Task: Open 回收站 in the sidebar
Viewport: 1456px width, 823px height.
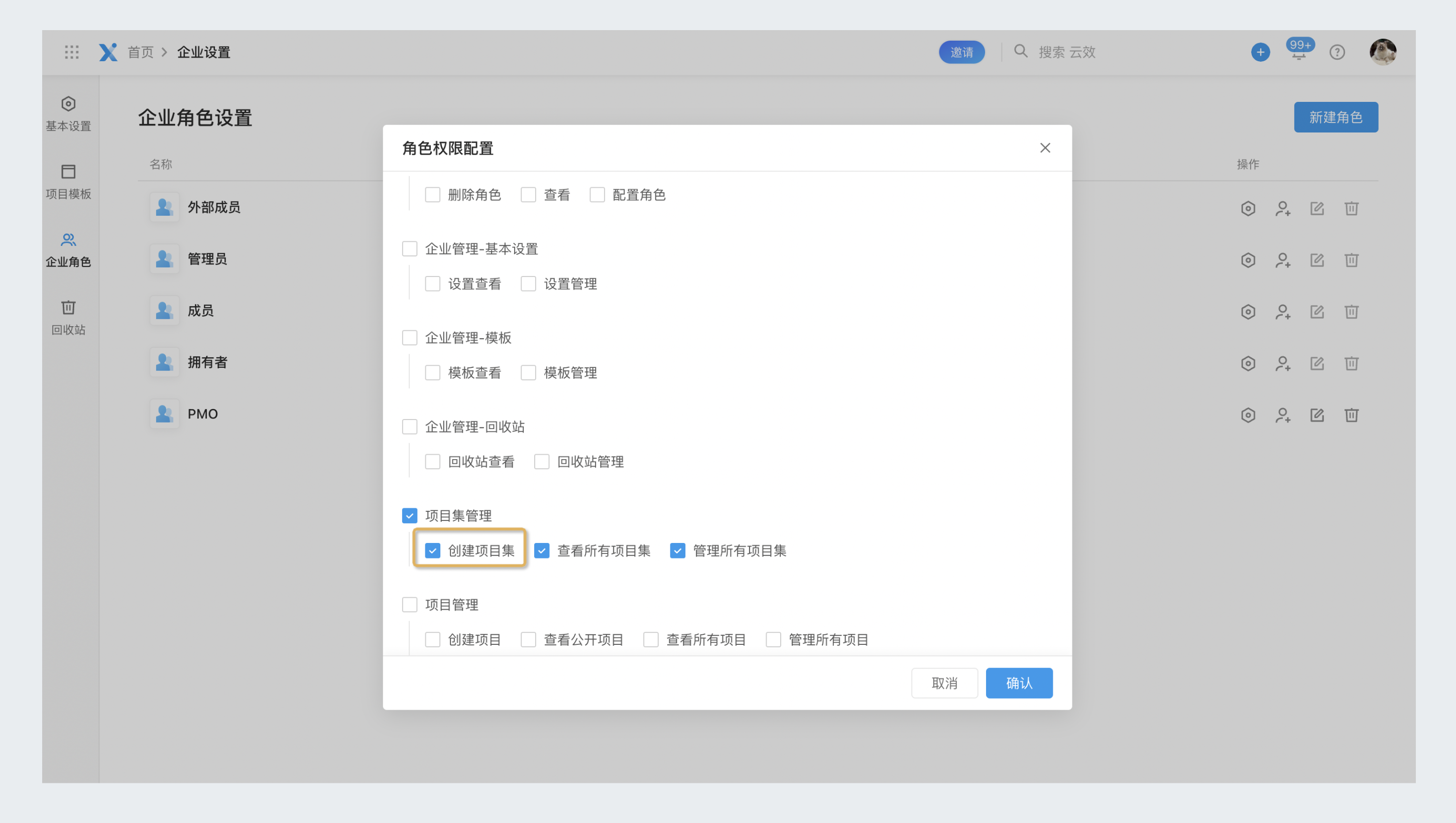Action: pyautogui.click(x=68, y=317)
